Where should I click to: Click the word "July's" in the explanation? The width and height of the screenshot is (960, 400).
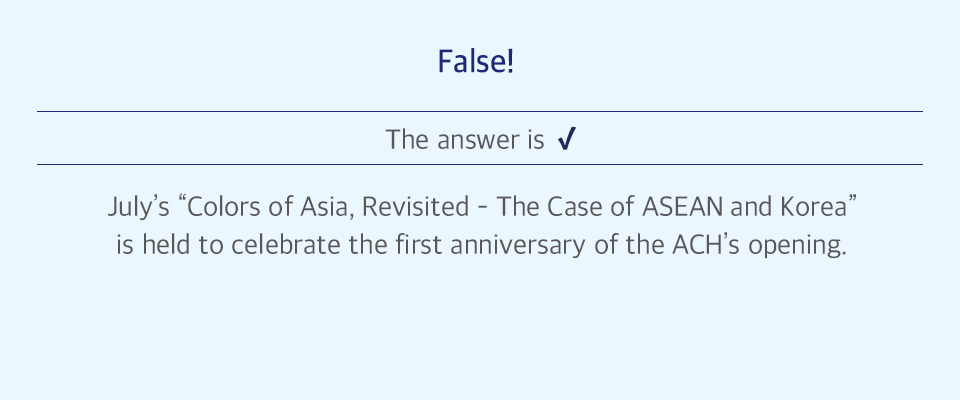tap(138, 207)
